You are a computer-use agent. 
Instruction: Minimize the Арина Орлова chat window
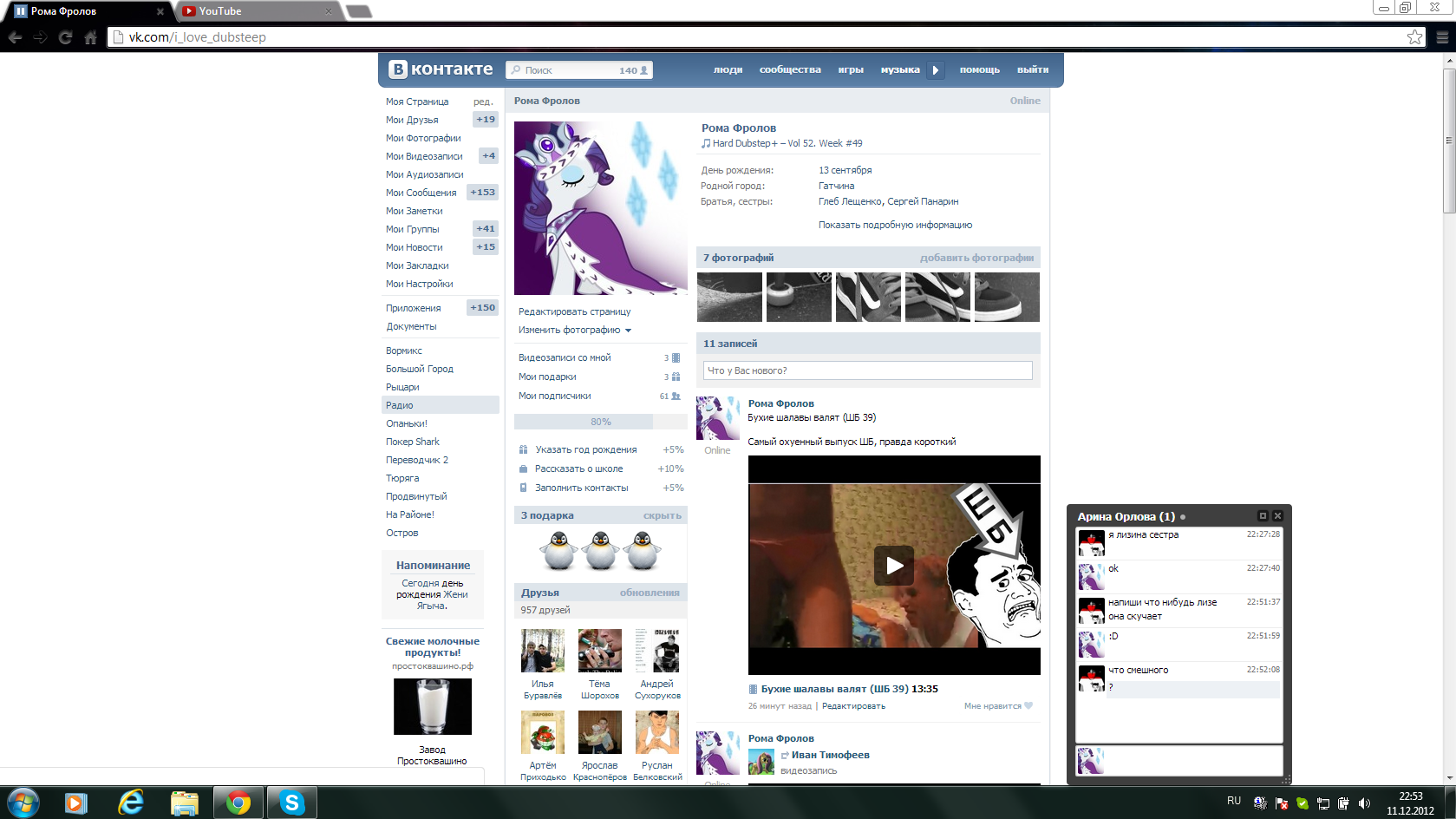pos(1263,516)
